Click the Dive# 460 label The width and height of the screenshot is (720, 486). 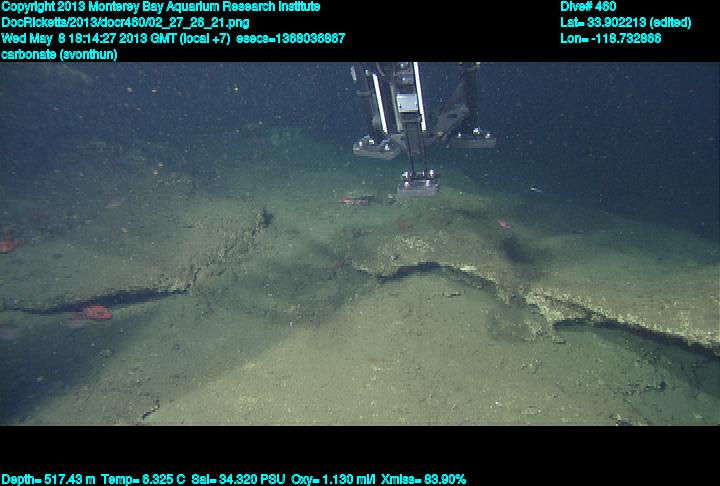(588, 6)
